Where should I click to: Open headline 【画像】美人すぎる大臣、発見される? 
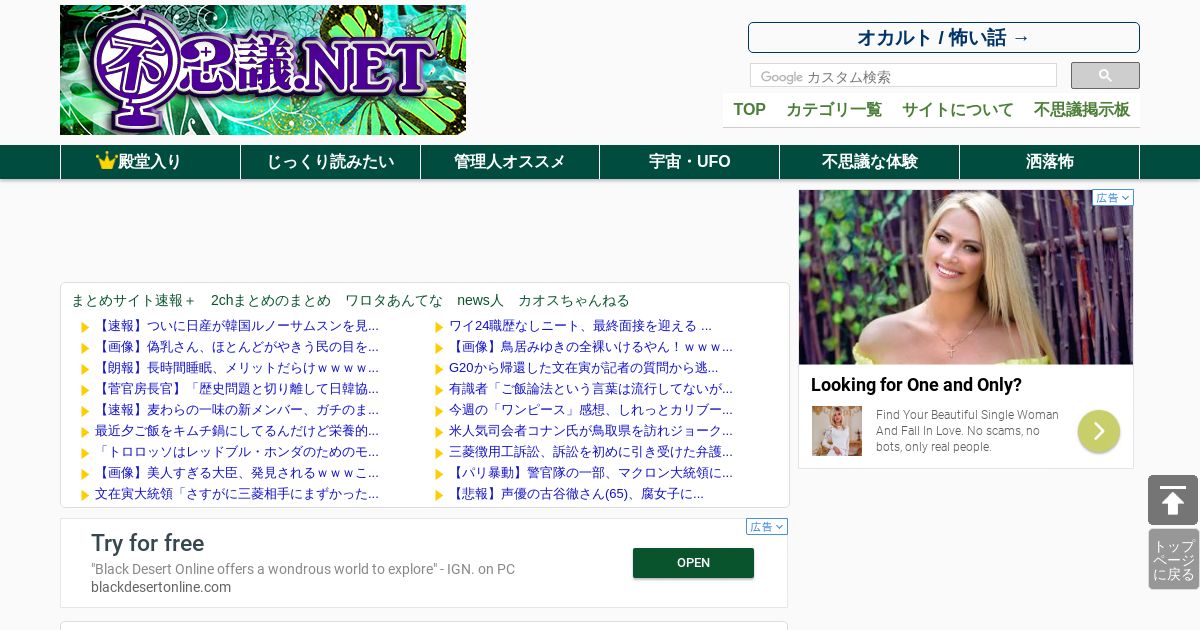click(237, 473)
